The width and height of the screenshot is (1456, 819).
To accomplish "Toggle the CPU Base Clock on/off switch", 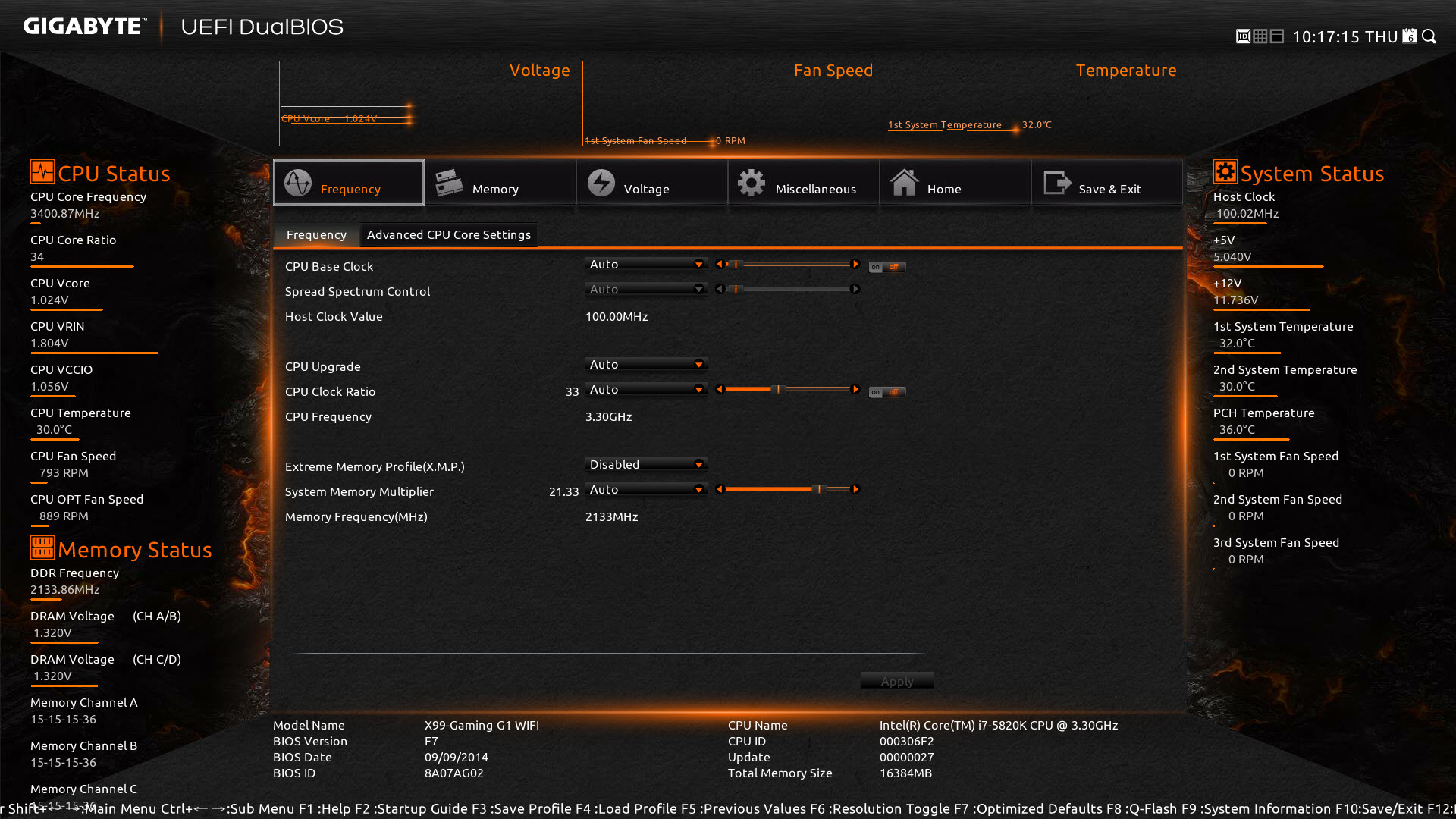I will coord(886,267).
